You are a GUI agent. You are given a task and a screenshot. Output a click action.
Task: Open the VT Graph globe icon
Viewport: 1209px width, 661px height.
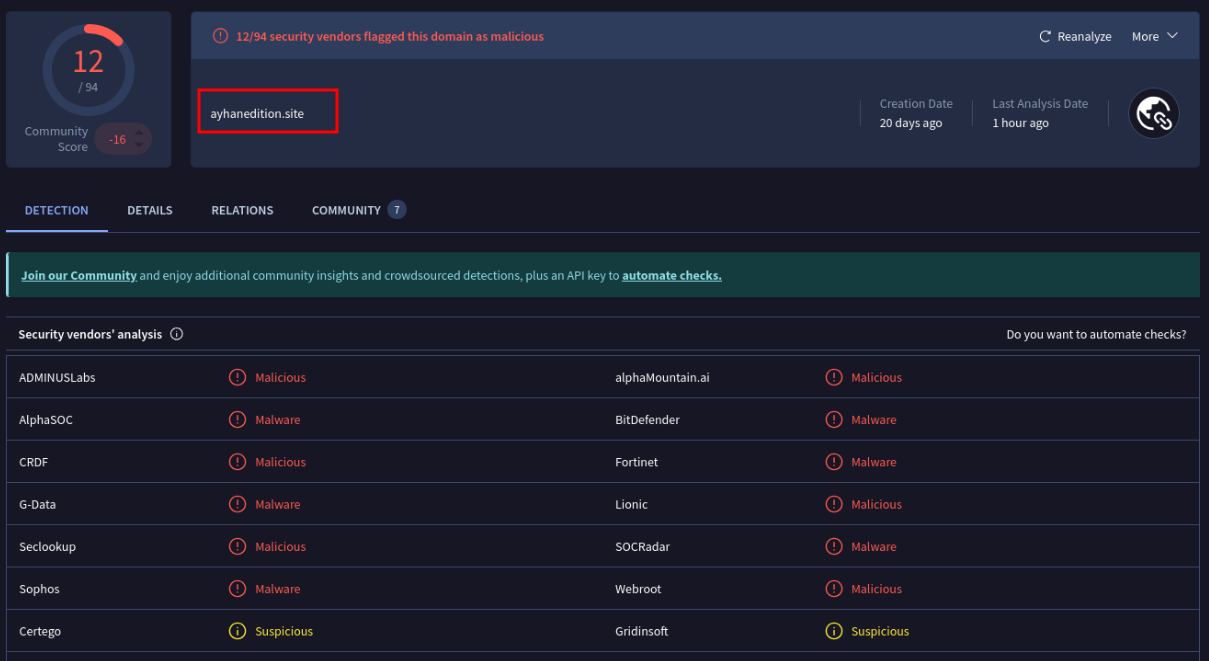pyautogui.click(x=1154, y=112)
